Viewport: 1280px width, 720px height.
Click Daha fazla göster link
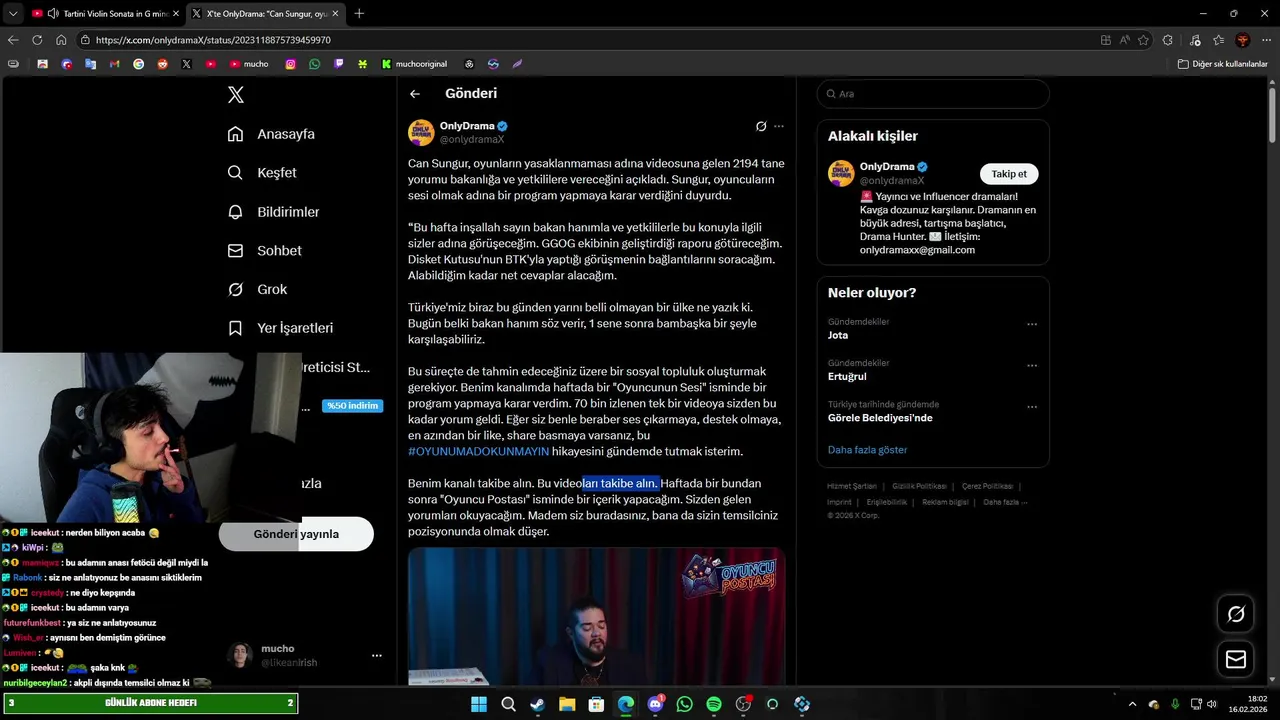pyautogui.click(x=867, y=450)
